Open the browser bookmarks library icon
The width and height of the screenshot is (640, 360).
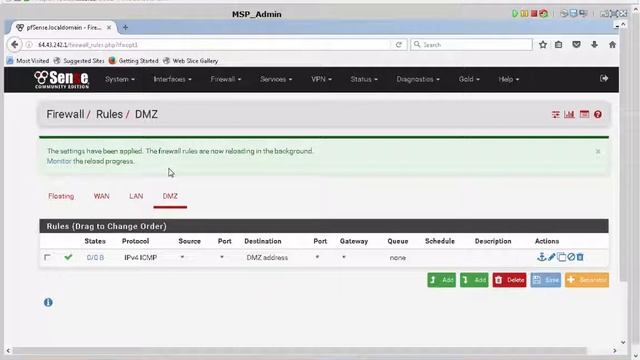pyautogui.click(x=558, y=45)
